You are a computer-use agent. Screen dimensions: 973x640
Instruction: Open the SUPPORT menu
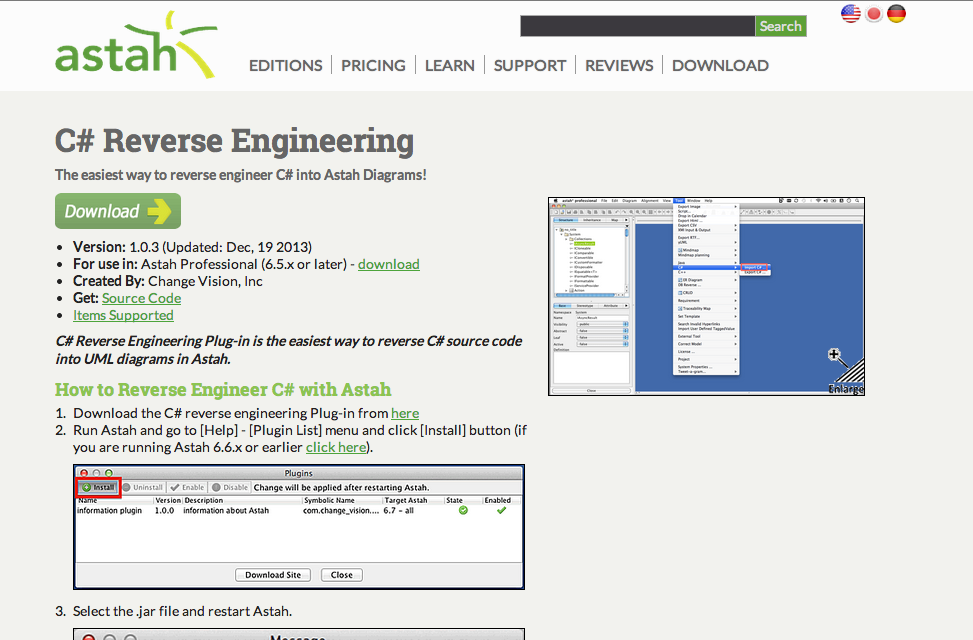[529, 65]
